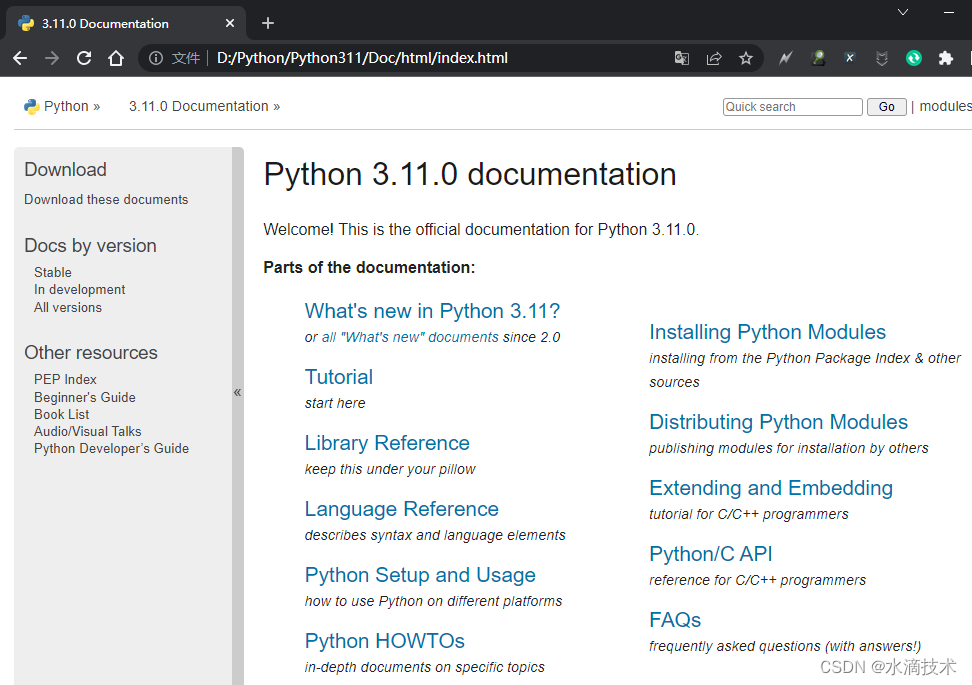Open What's new in Python 3.11? link
The image size is (972, 685).
(432, 311)
